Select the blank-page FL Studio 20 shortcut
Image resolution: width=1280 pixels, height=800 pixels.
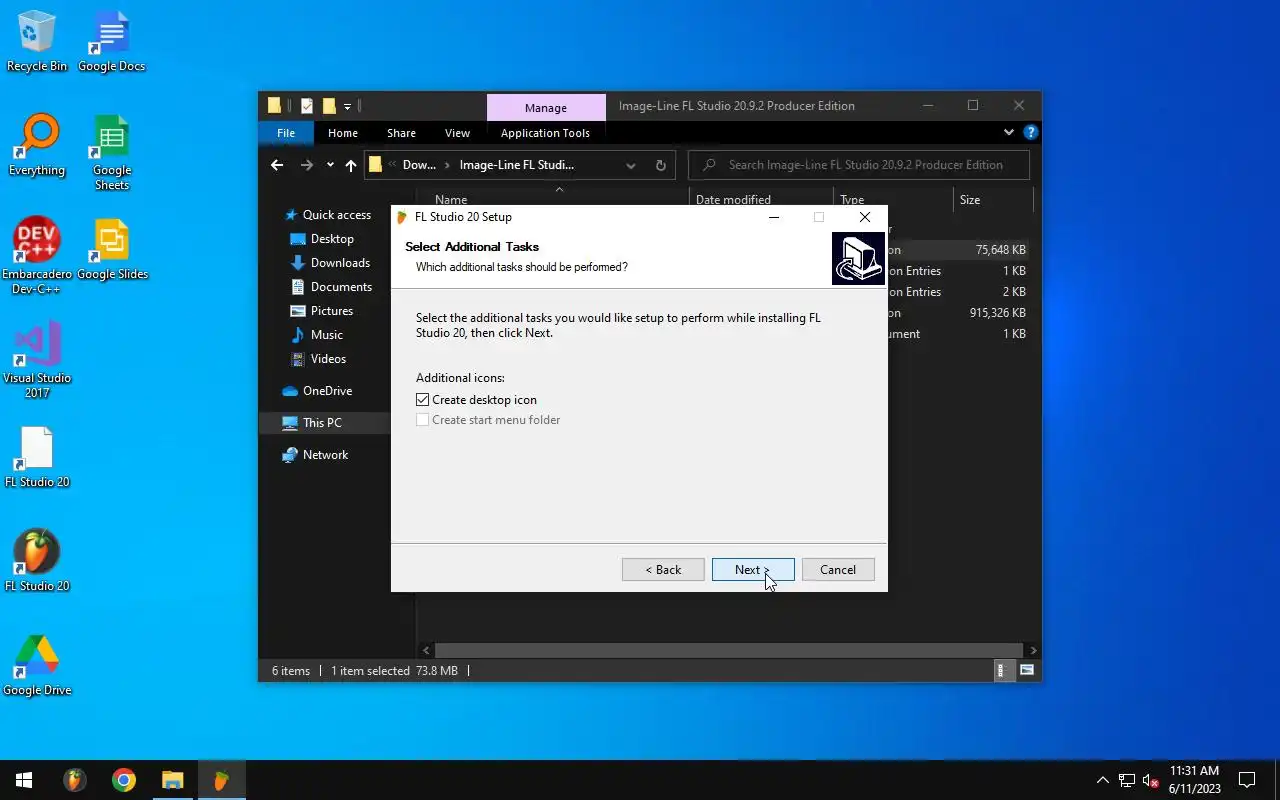tap(37, 457)
